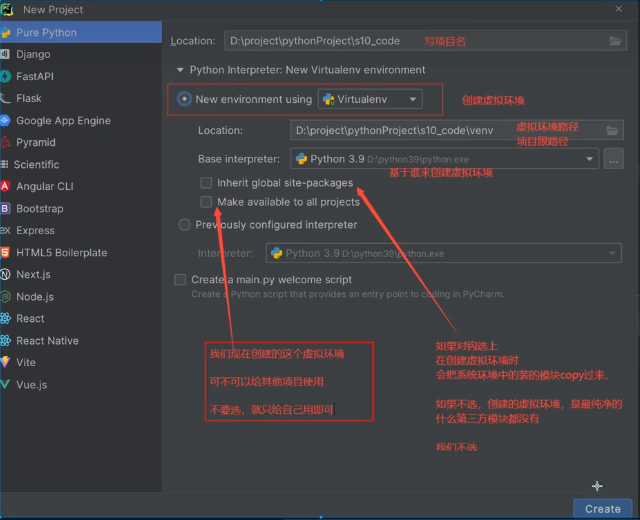The height and width of the screenshot is (520, 640).
Task: Click the Bootstrap B icon
Action: pyautogui.click(x=5, y=209)
